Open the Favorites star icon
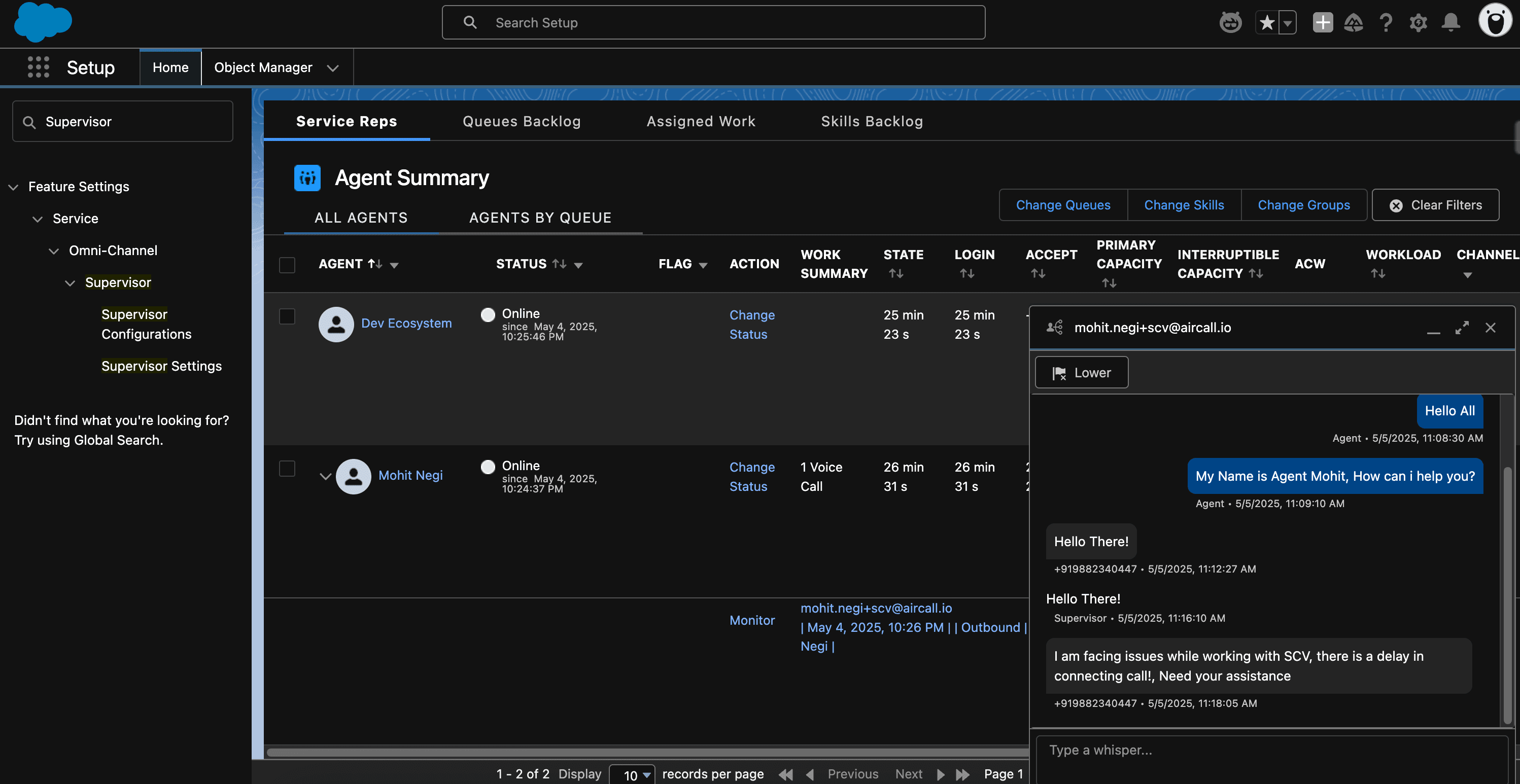 pyautogui.click(x=1267, y=22)
